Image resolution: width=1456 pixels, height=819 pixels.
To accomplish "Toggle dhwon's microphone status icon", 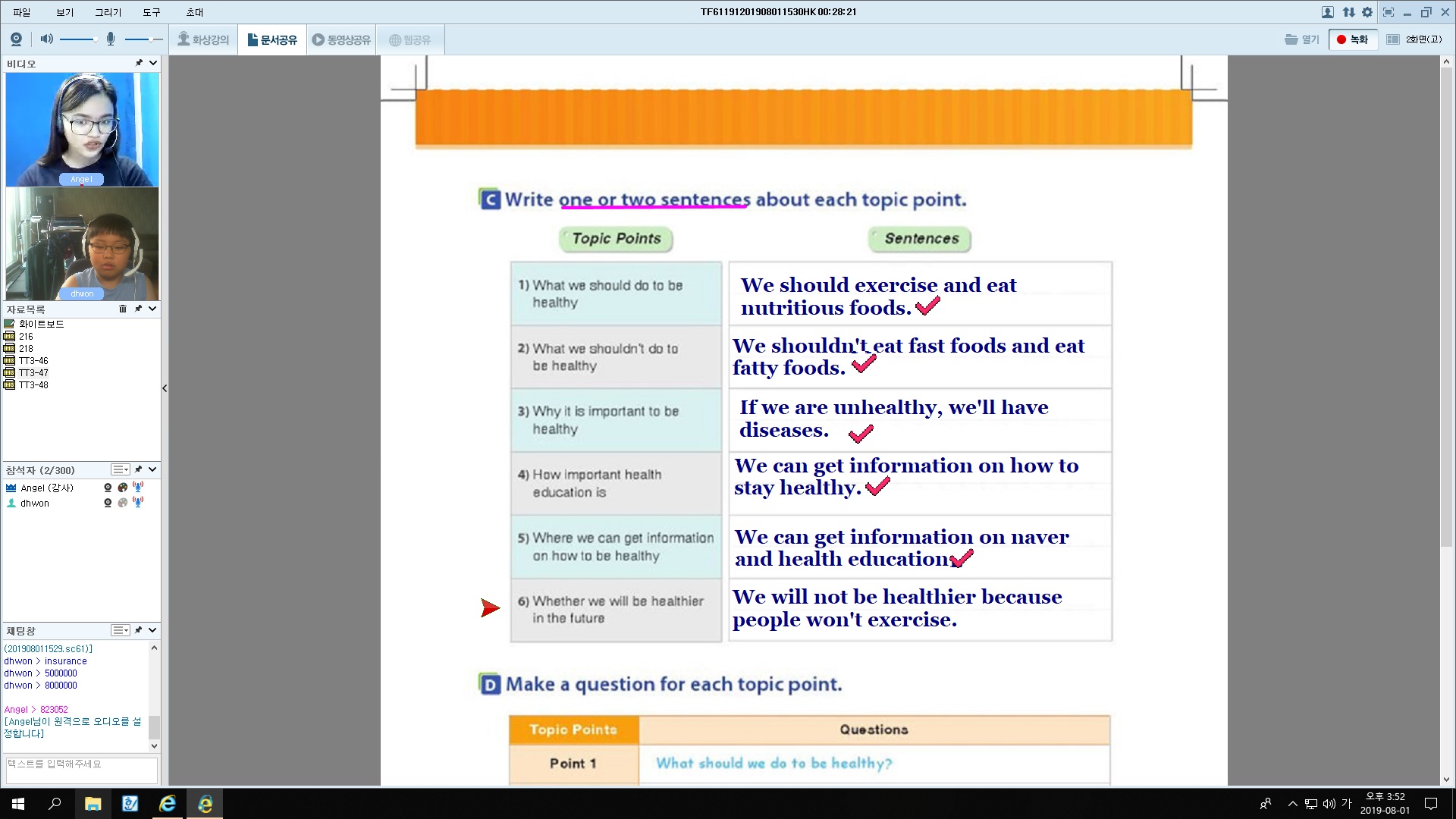I will pyautogui.click(x=138, y=502).
